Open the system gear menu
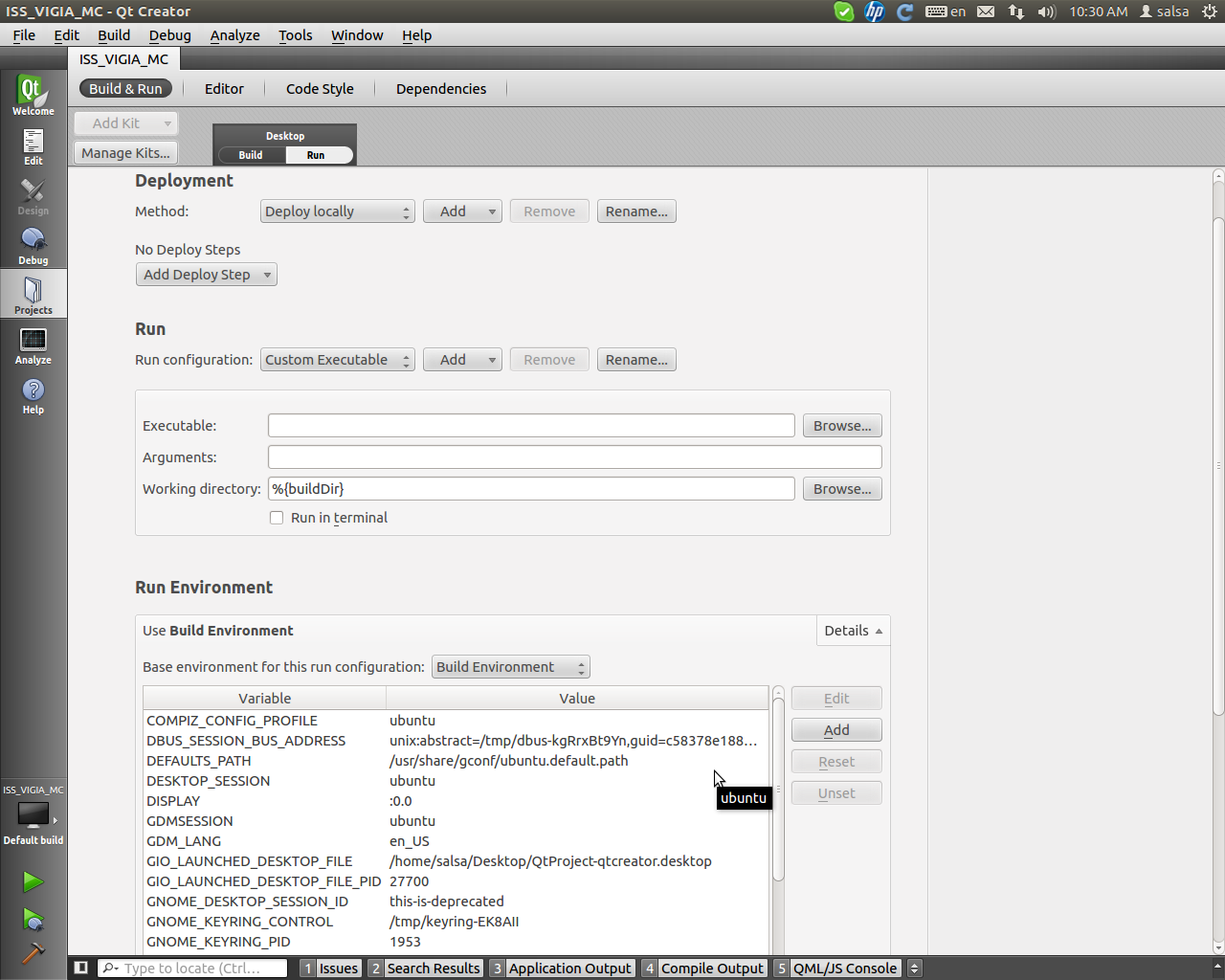Screen dimensions: 1225x980 (1210, 11)
